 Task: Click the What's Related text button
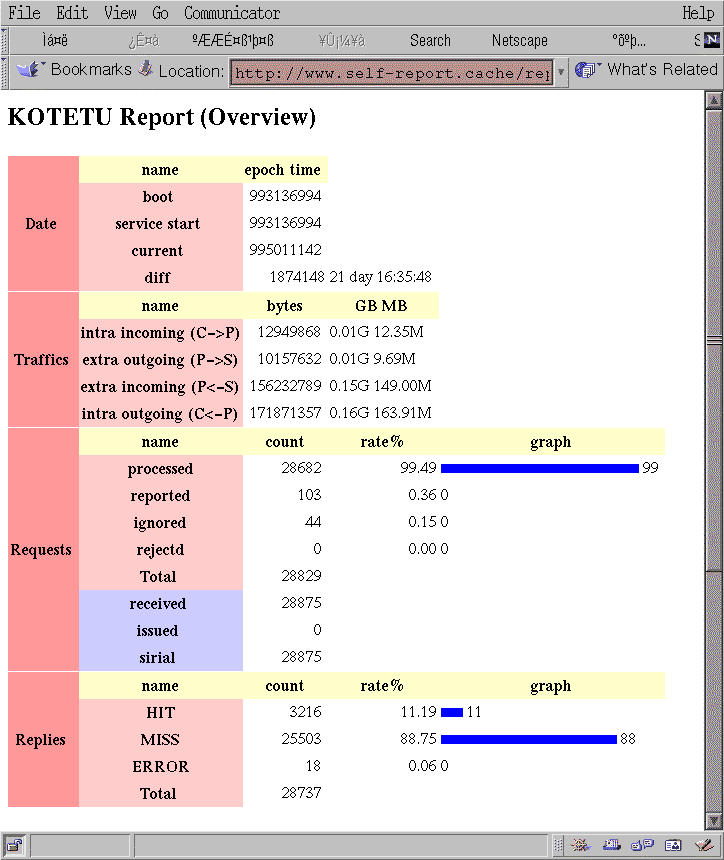tap(662, 70)
